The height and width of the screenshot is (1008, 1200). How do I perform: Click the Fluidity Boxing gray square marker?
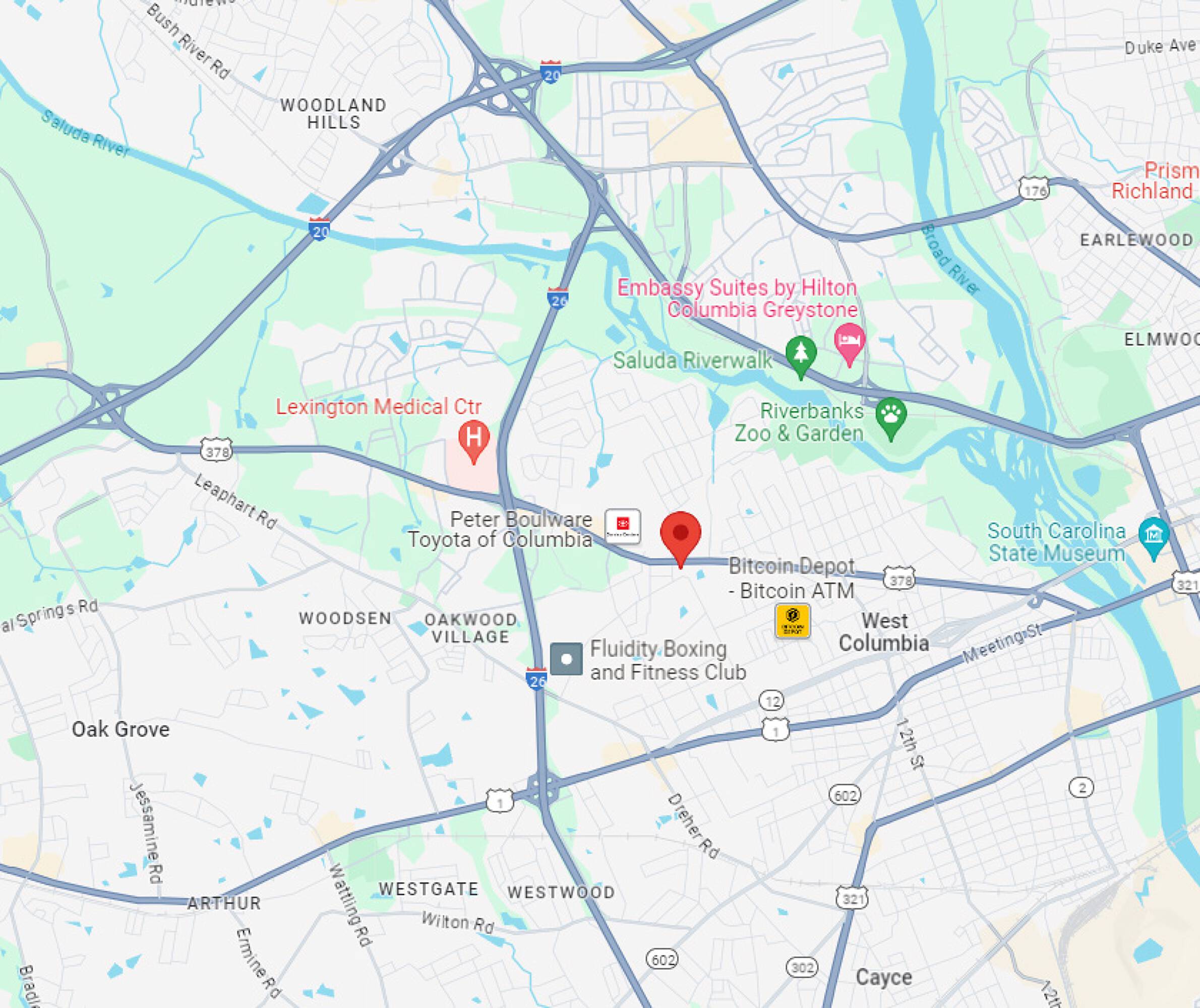[567, 659]
